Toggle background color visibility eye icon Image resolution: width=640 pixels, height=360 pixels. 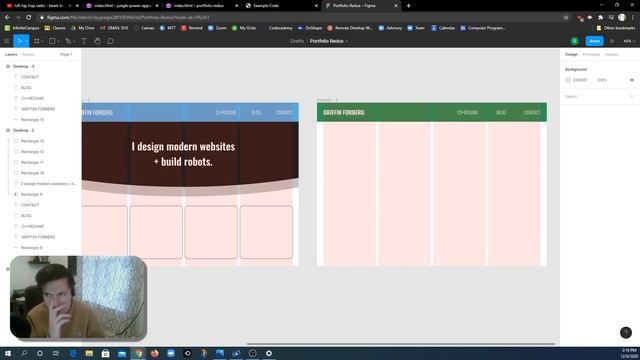[x=632, y=80]
